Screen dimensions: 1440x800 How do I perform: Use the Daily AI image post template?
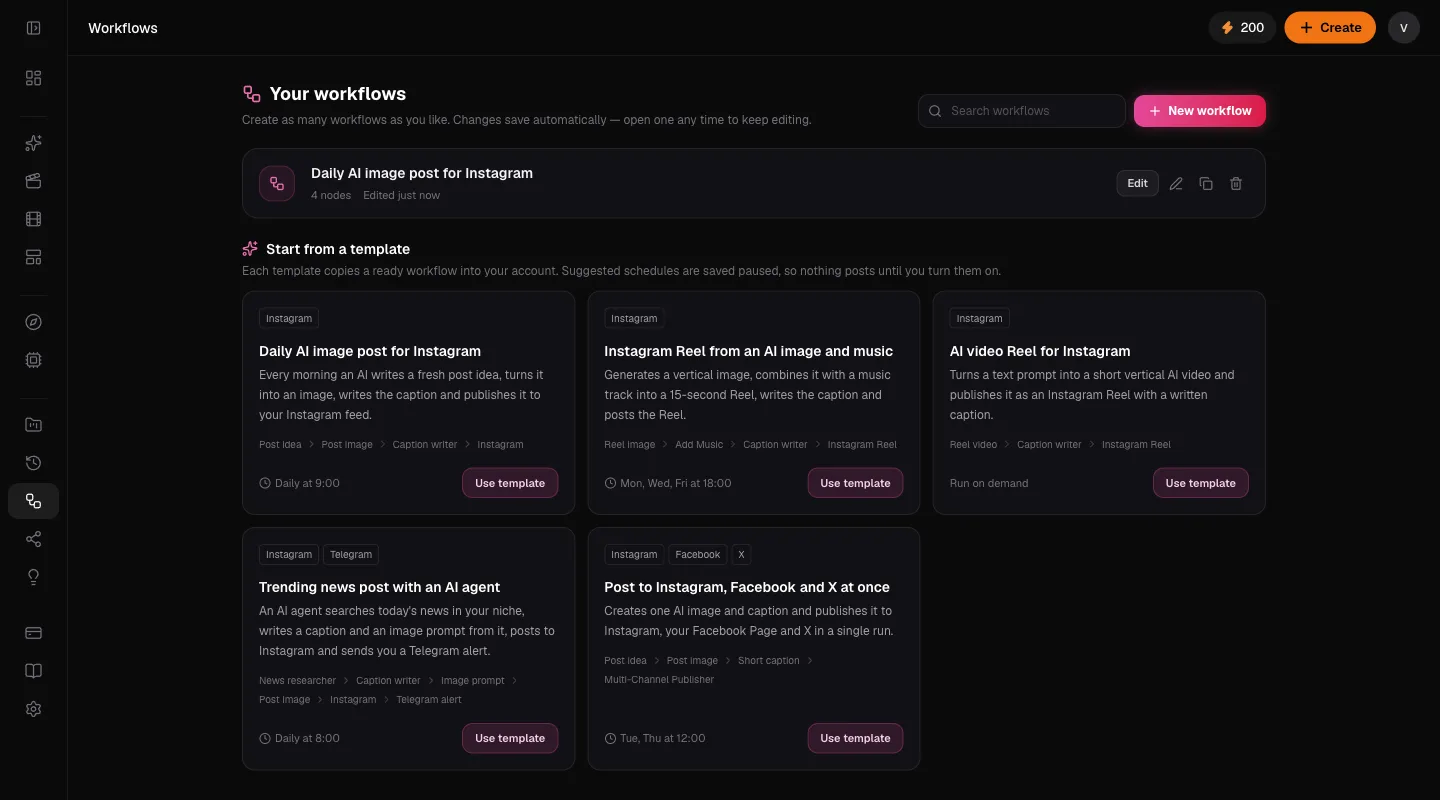pos(510,483)
